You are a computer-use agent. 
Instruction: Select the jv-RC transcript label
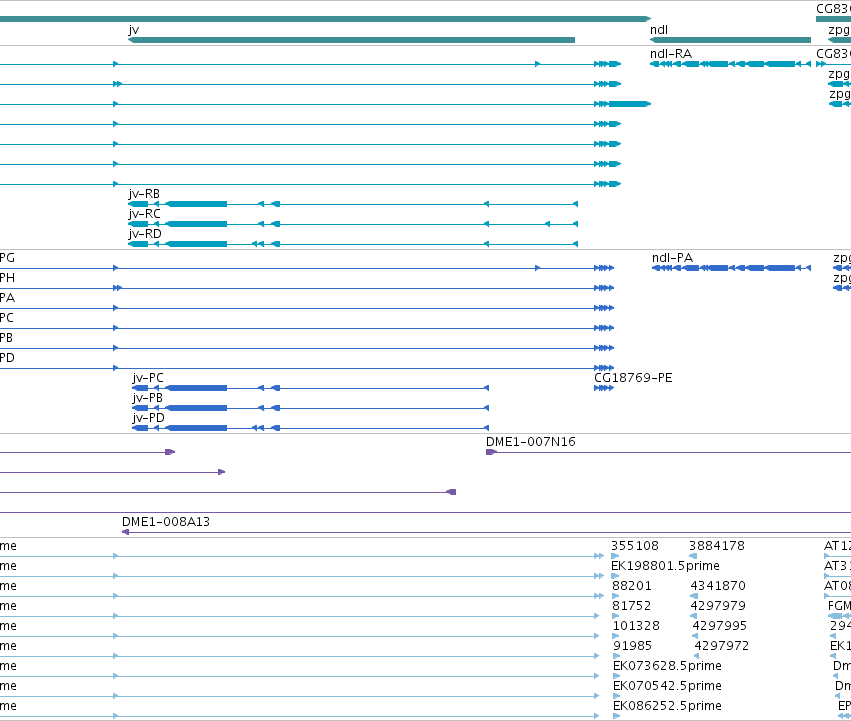click(x=144, y=214)
